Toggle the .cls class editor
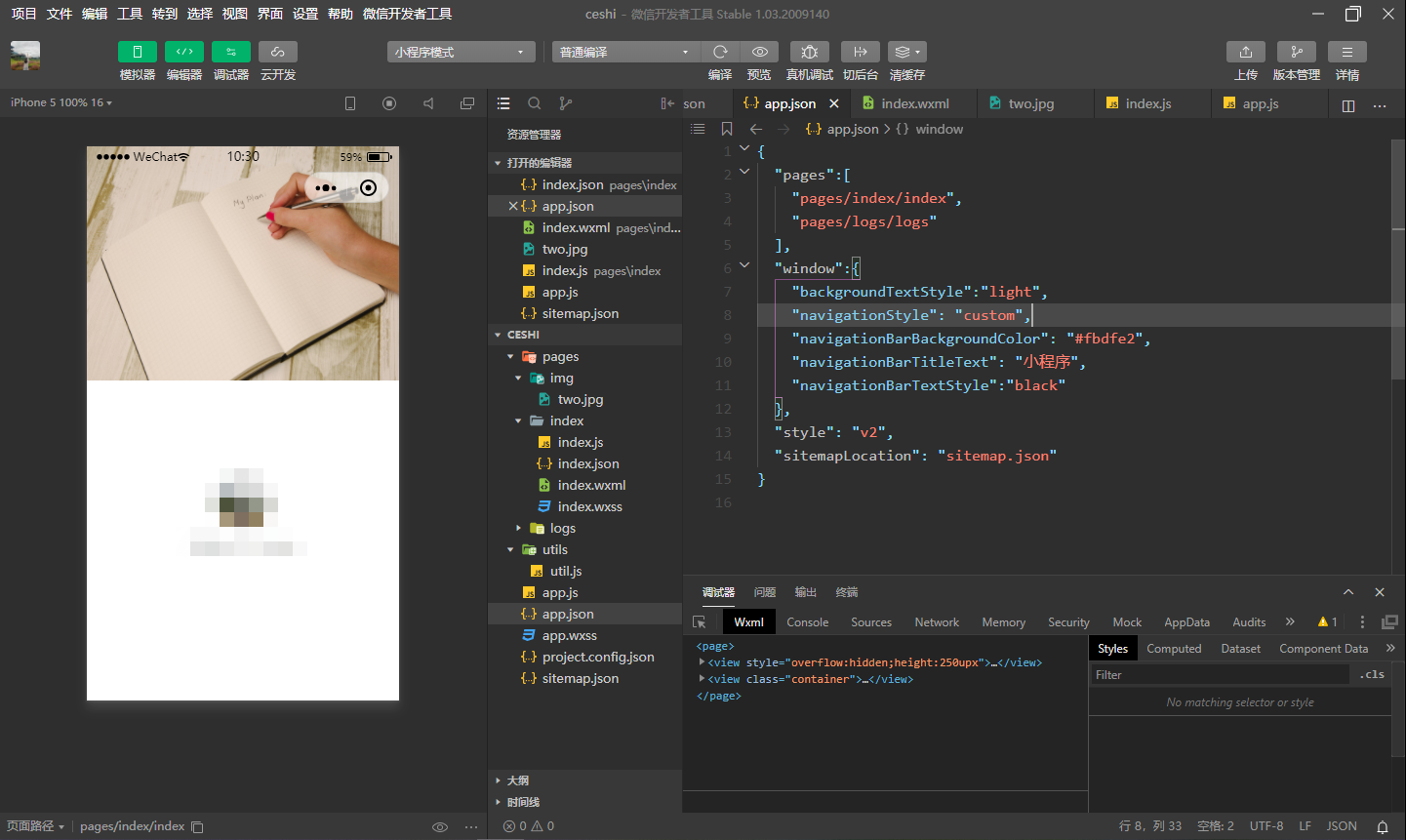The image size is (1406, 840). [1372, 675]
